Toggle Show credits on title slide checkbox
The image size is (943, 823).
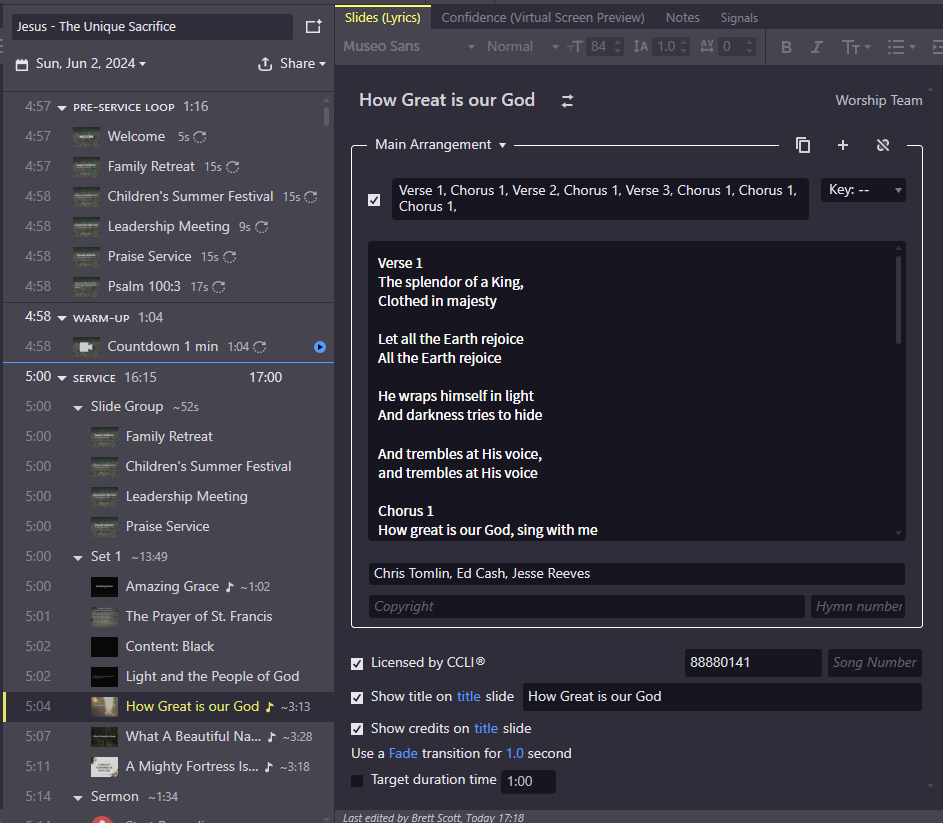coord(357,729)
